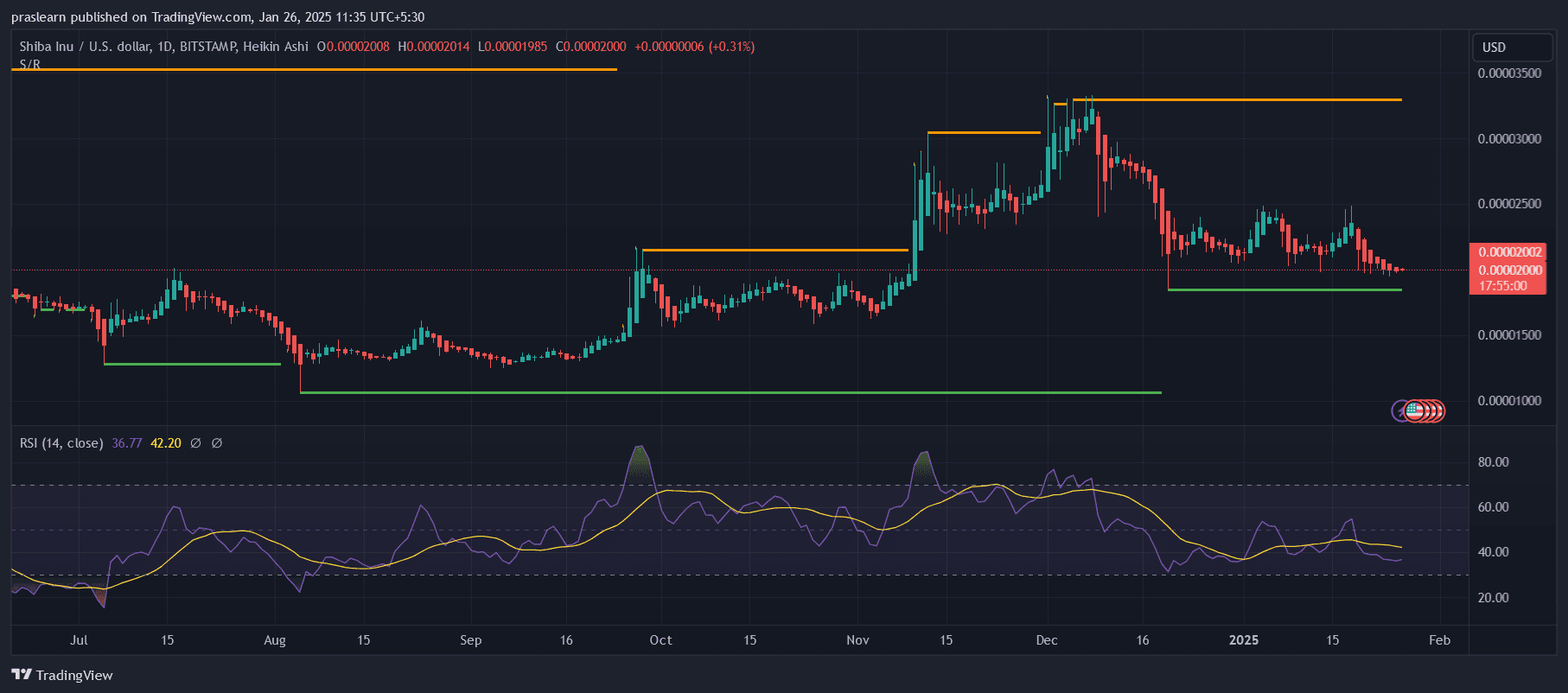The width and height of the screenshot is (1568, 693).
Task: Click the 20.00 RSI axis label
Action: click(x=1494, y=598)
